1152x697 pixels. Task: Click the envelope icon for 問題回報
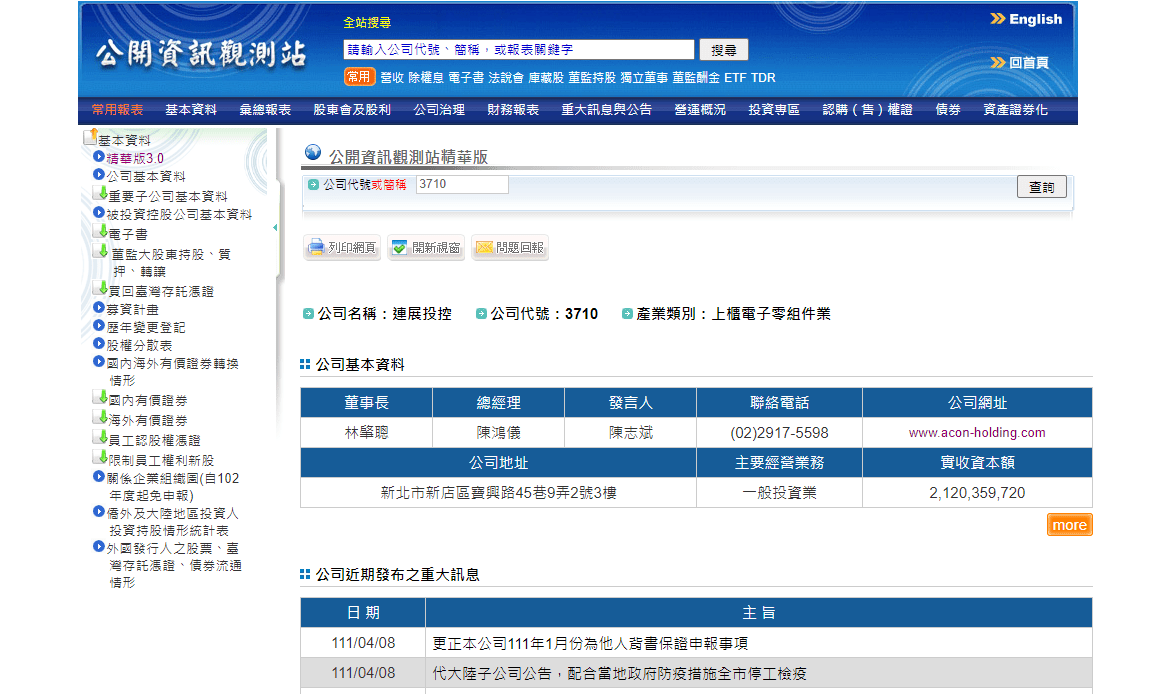pos(484,248)
